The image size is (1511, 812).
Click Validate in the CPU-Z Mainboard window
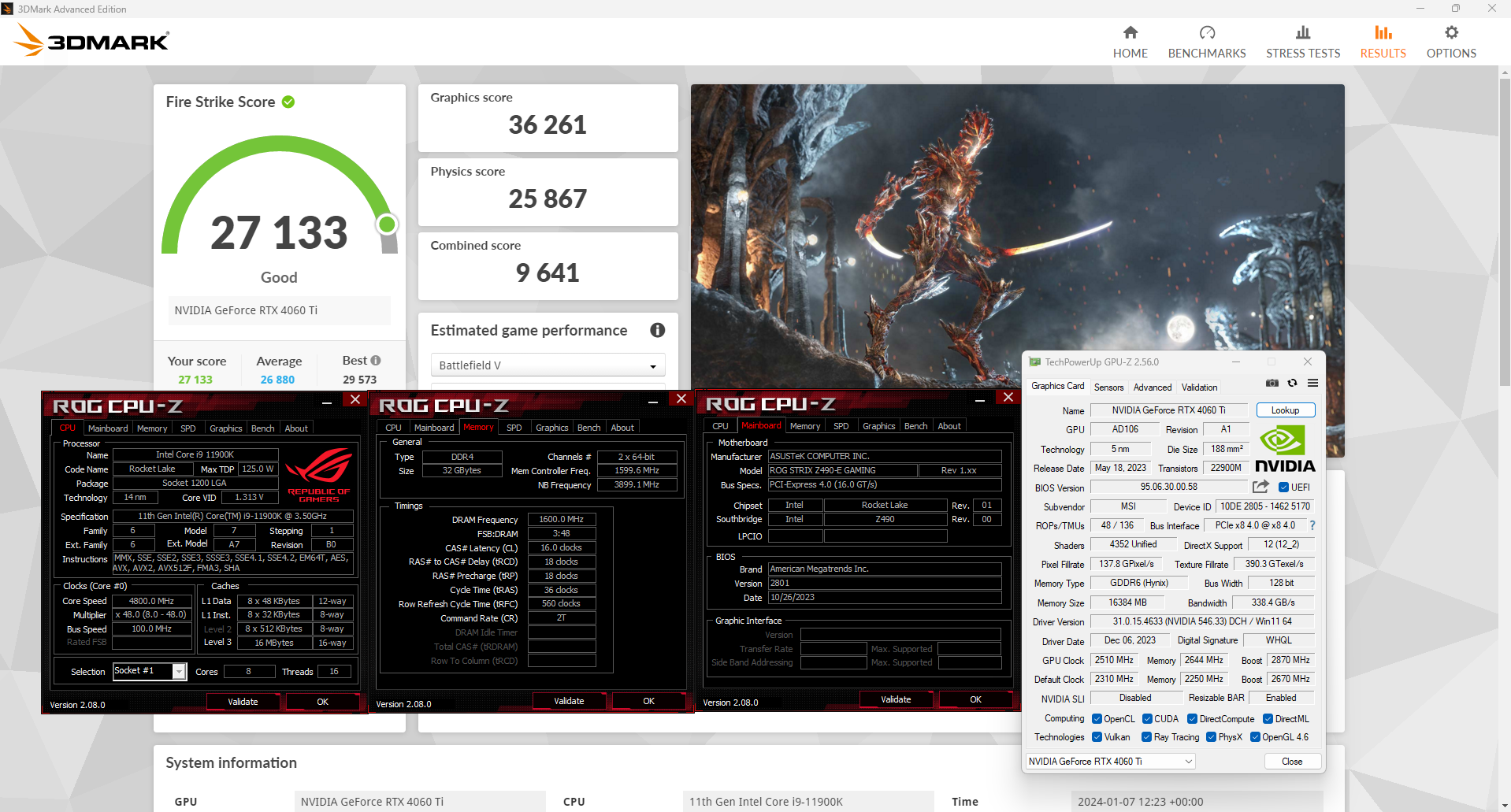(x=896, y=699)
